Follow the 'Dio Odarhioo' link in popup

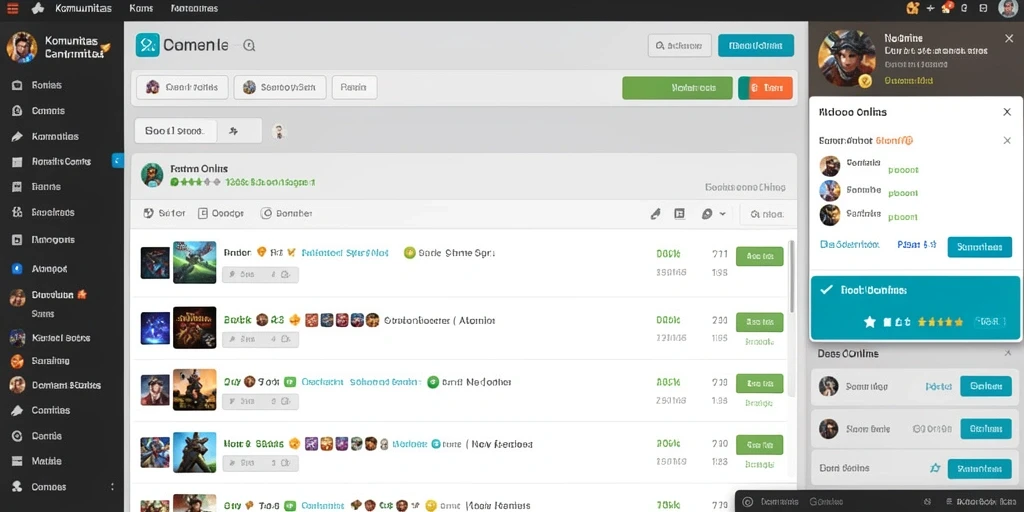tap(850, 244)
